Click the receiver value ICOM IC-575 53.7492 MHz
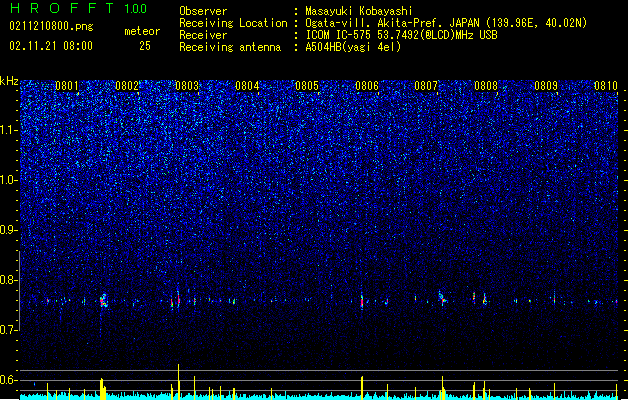Image resolution: width=629 pixels, height=400 pixels. coord(401,35)
